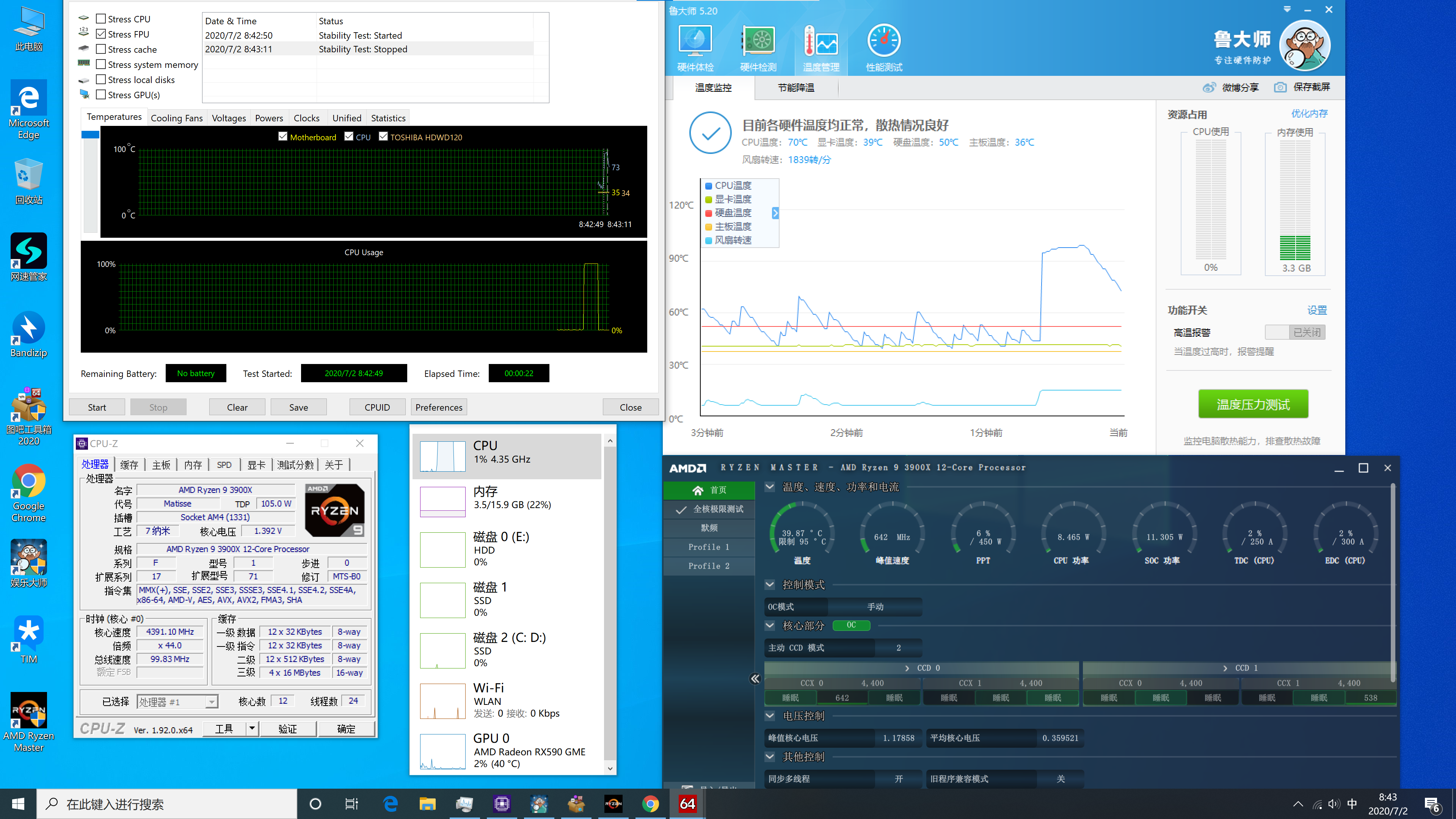Open the 硬件检测 hardware detection icon
The height and width of the screenshot is (819, 1456).
[758, 48]
